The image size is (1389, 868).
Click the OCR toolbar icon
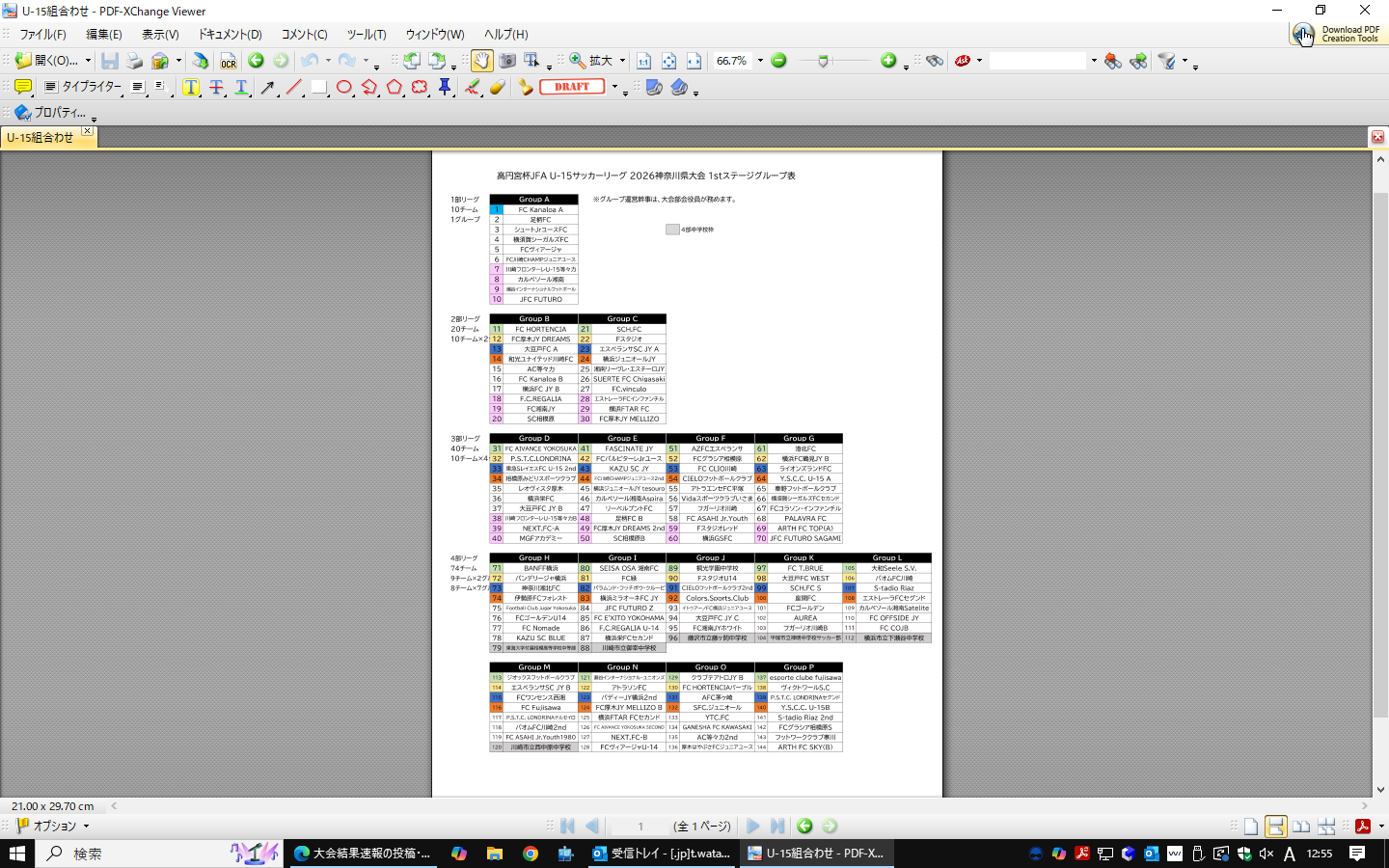pyautogui.click(x=228, y=61)
